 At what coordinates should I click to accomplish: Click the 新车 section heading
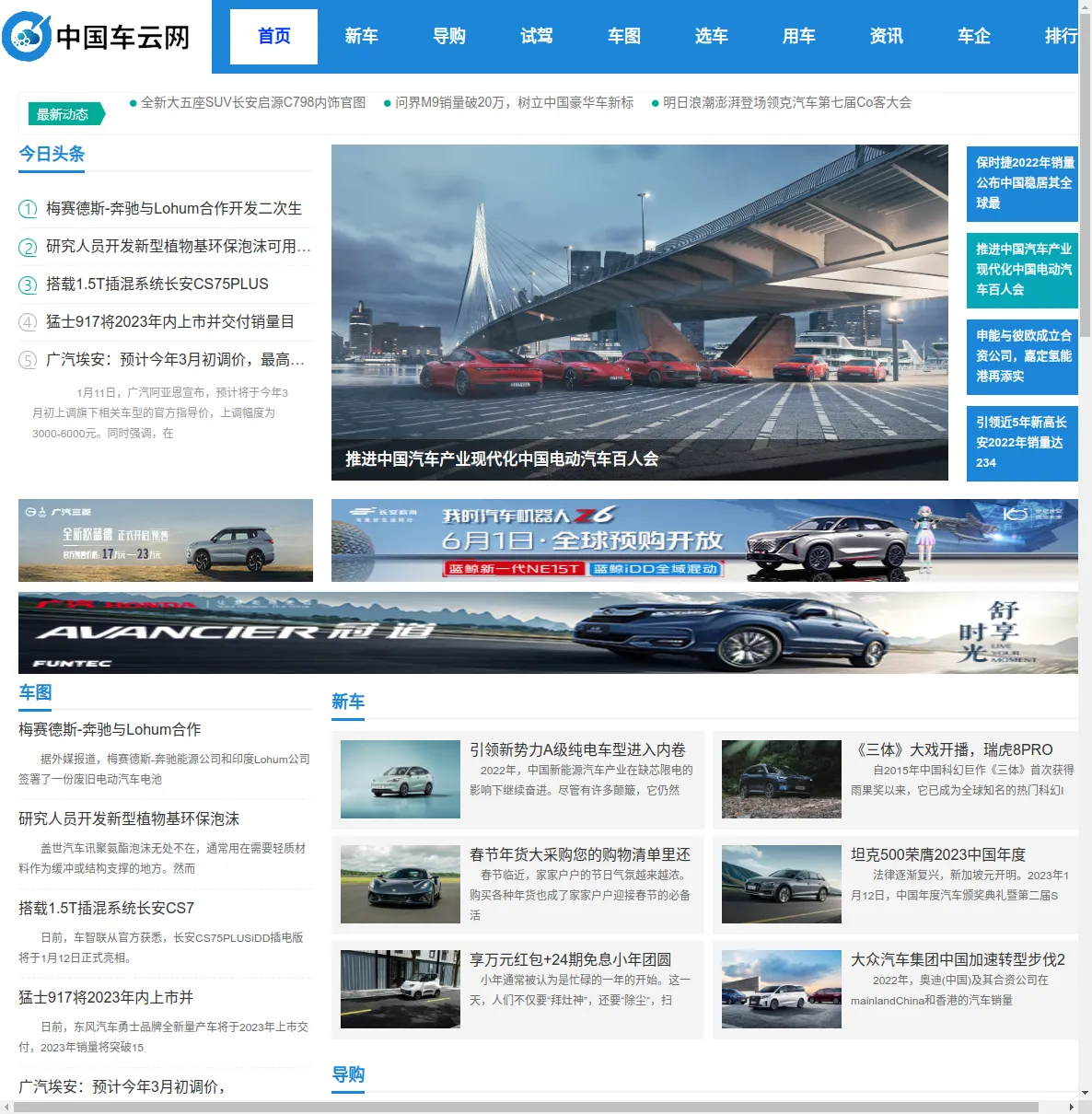pos(348,702)
